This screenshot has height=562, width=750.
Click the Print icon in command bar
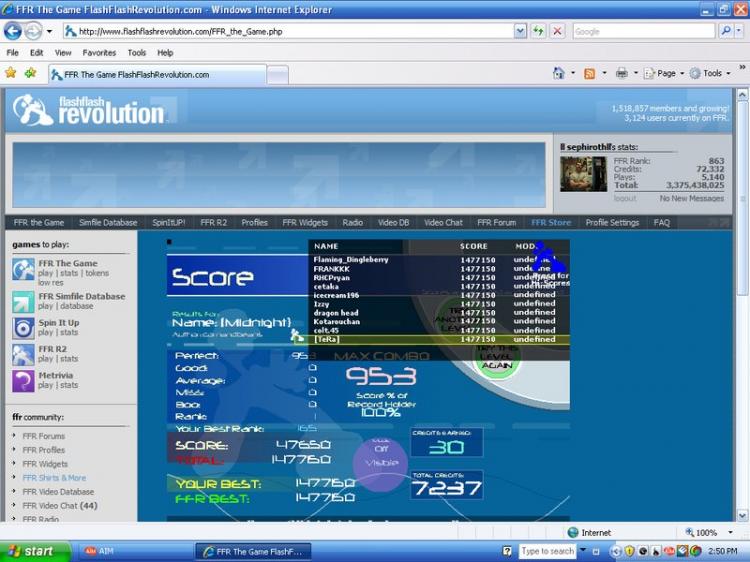(621, 73)
